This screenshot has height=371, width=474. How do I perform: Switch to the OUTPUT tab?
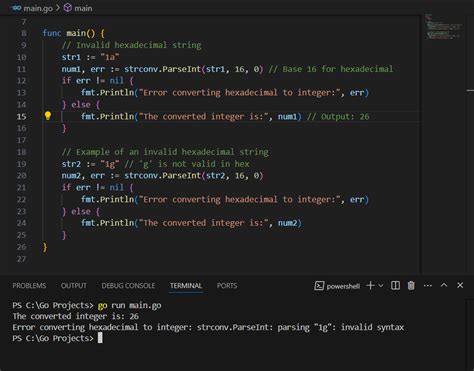pos(74,286)
